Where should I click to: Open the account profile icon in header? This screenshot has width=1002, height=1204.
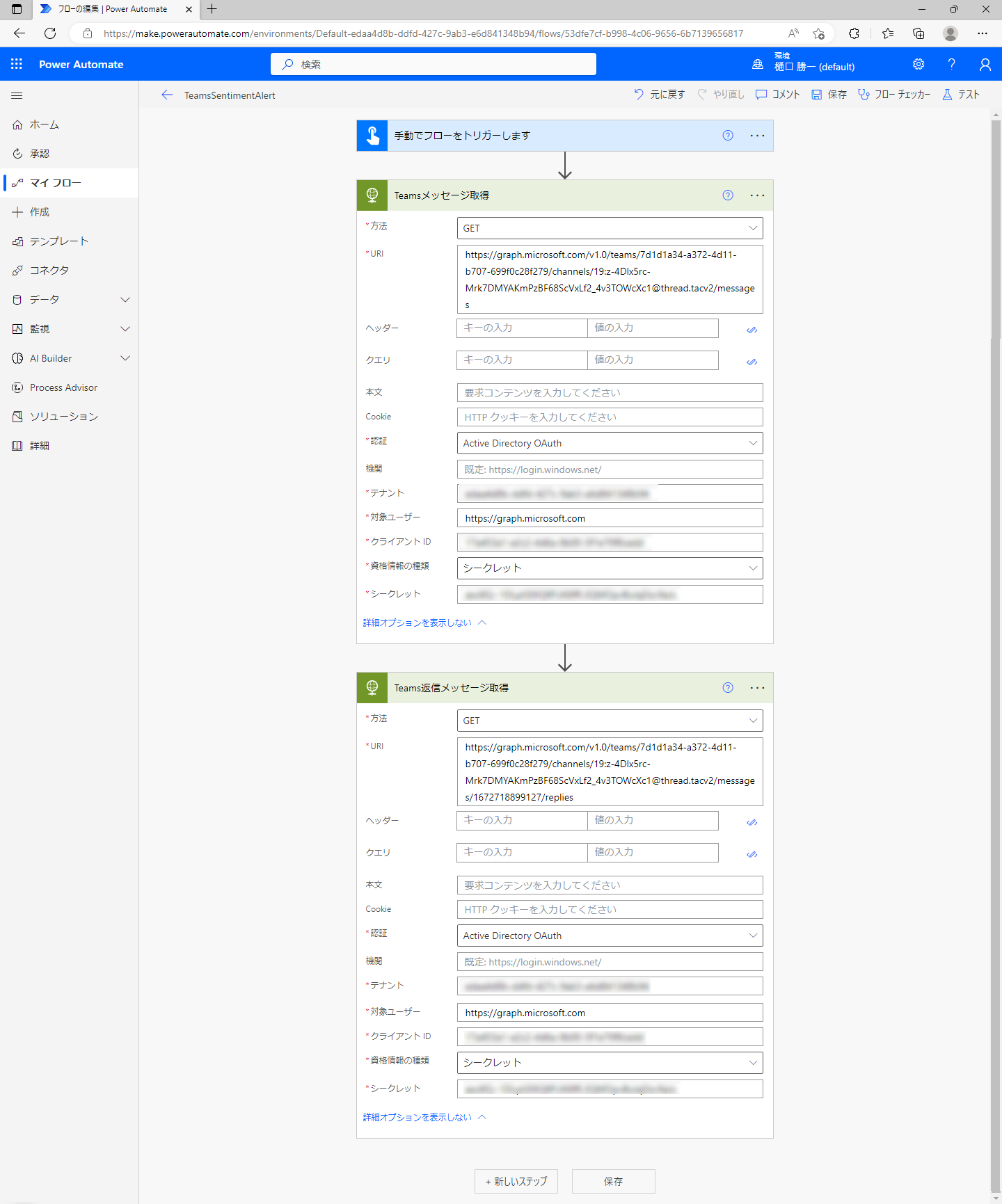point(985,64)
